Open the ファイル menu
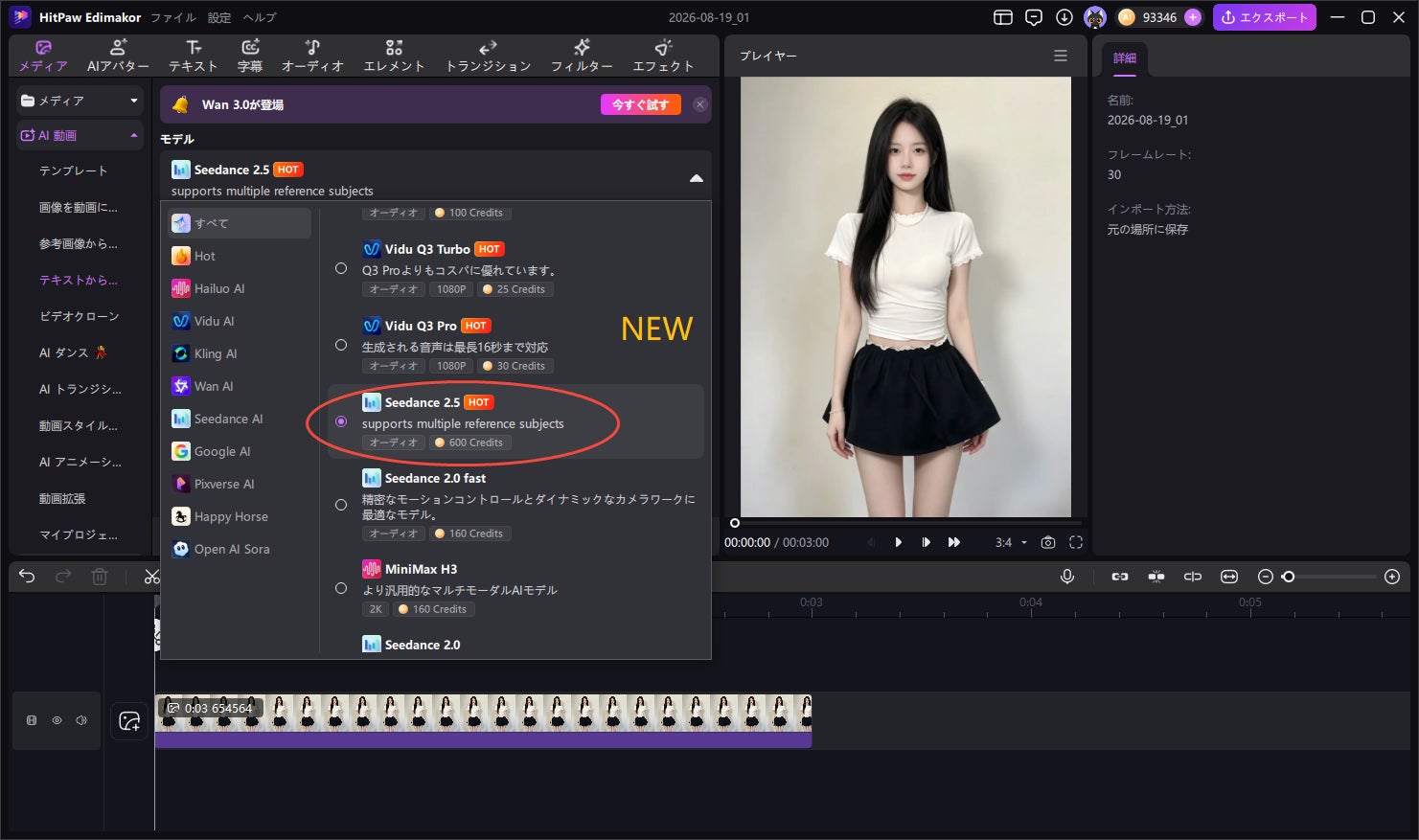This screenshot has width=1419, height=840. (x=173, y=17)
